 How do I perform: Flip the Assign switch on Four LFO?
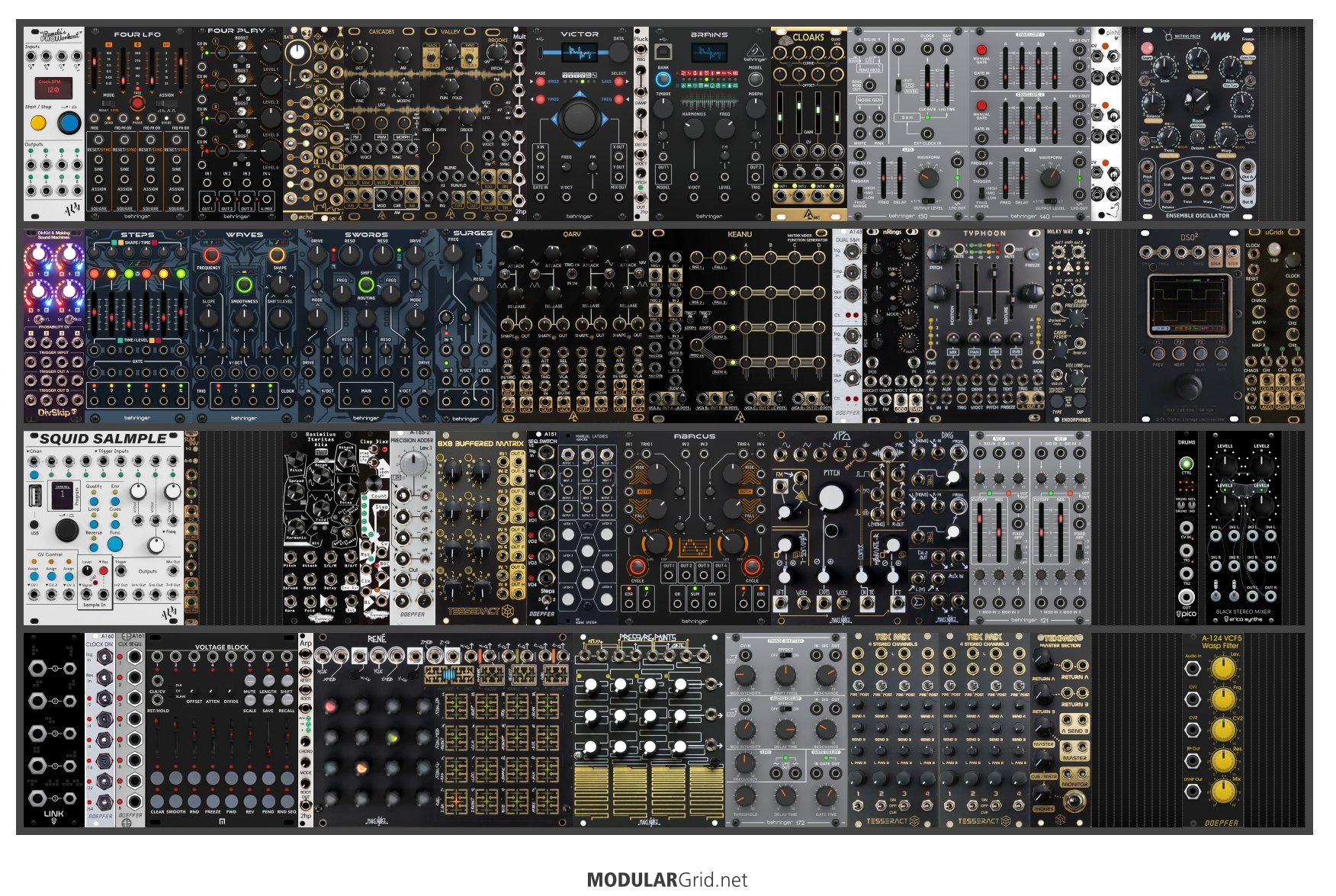pos(166,104)
